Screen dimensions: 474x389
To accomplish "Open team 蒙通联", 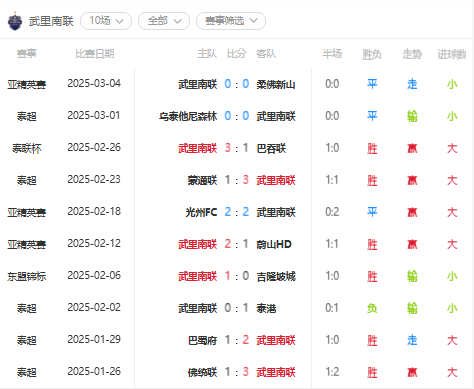I will point(202,180).
